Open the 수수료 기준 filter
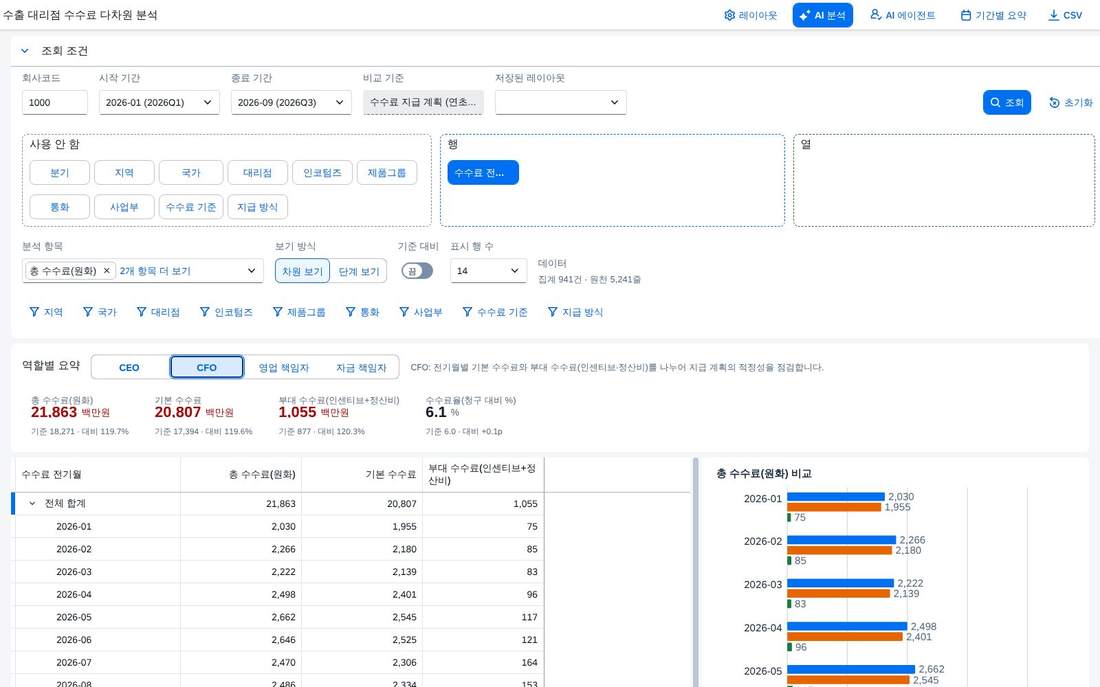This screenshot has width=1100, height=687. (495, 312)
